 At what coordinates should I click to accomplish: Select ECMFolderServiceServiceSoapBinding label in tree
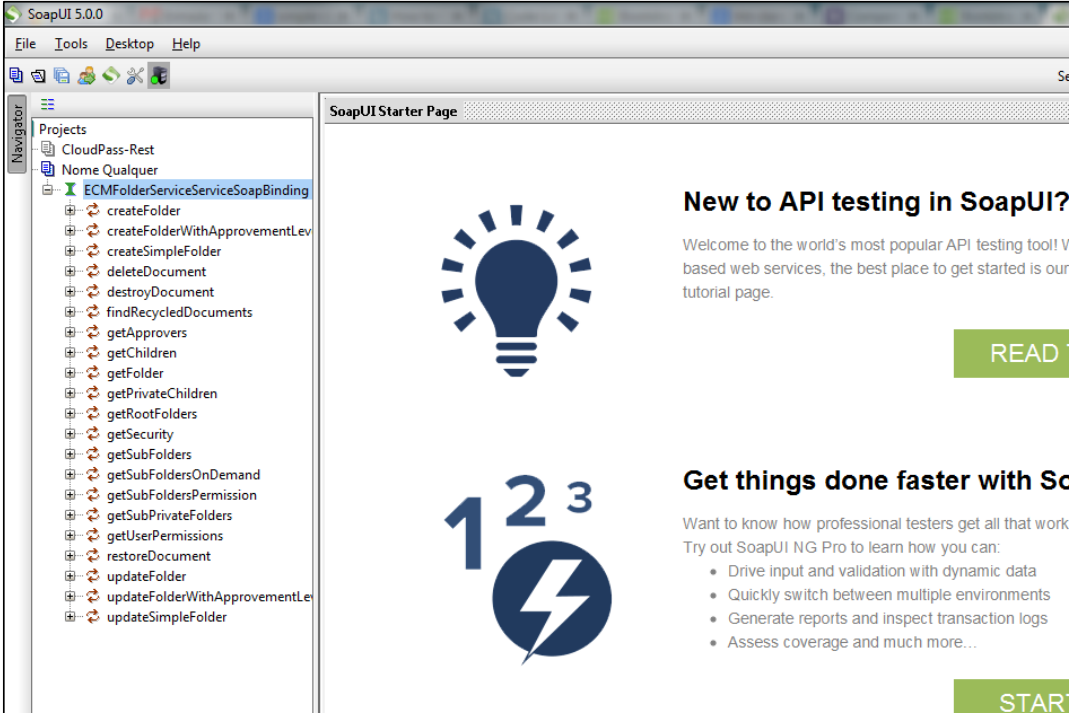[x=196, y=190]
